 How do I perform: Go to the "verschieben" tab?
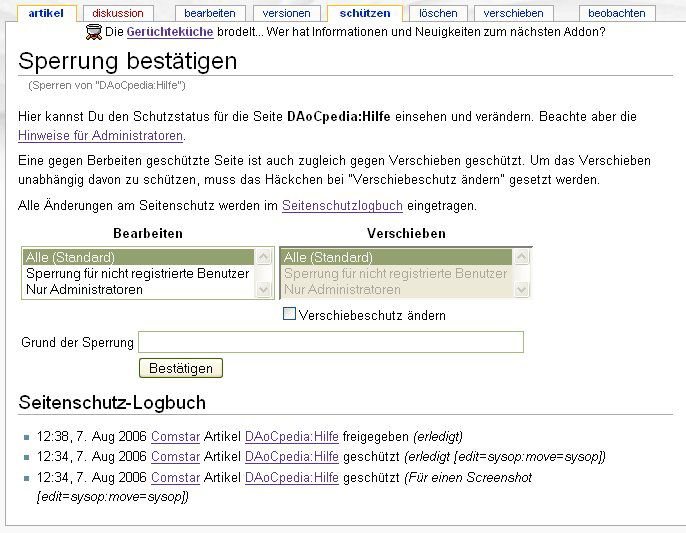513,13
